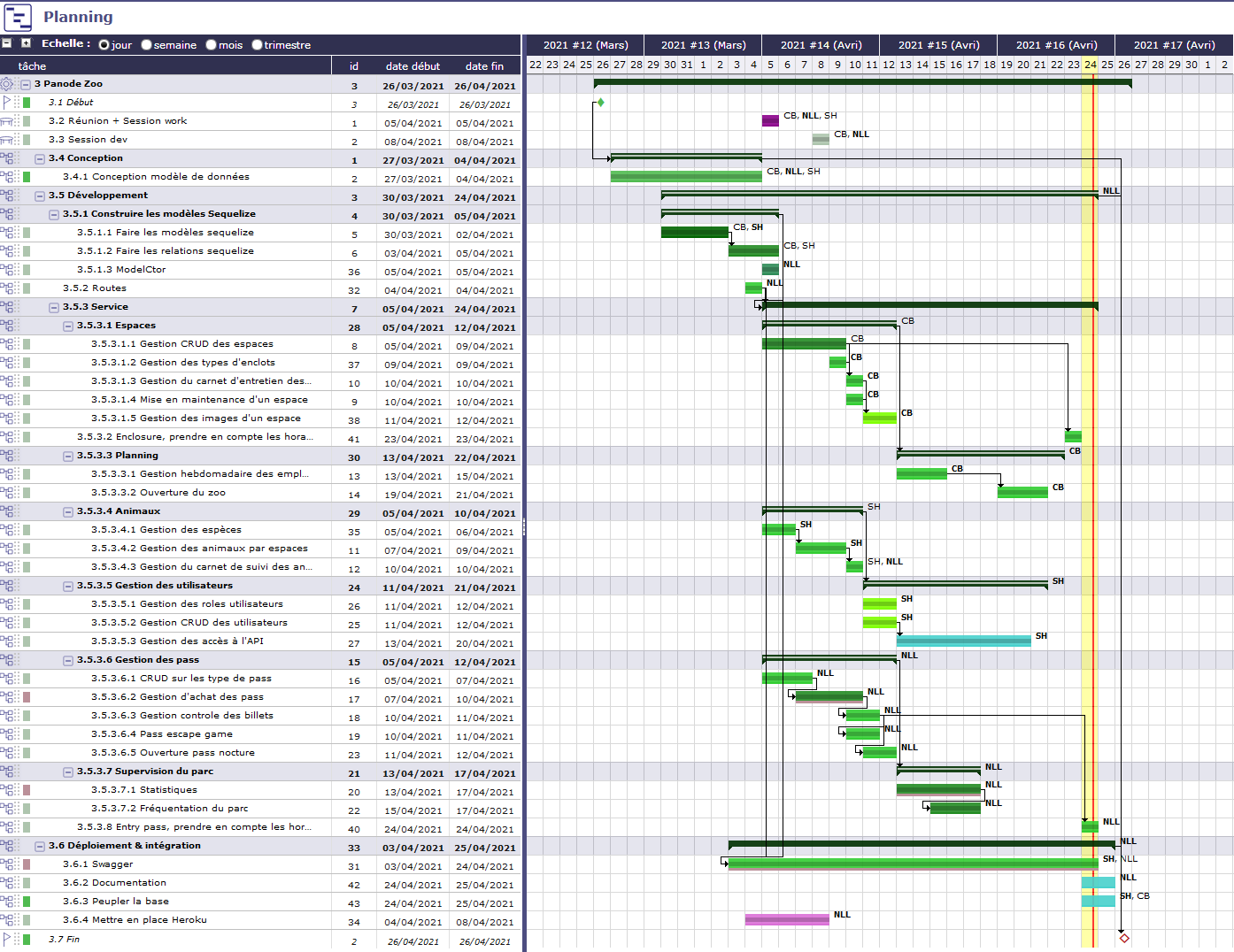Click the activity tree icon on the 3.4 Conception row
This screenshot has width=1234, height=952.
click(x=8, y=158)
